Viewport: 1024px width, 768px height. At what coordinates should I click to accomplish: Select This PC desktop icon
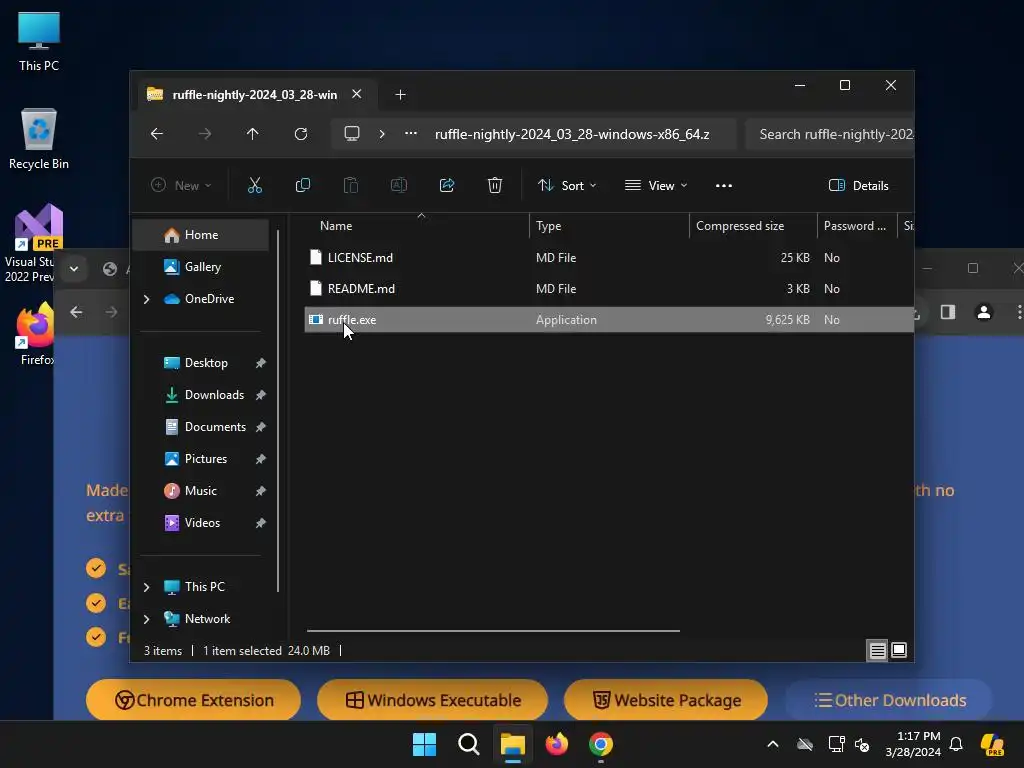(39, 42)
